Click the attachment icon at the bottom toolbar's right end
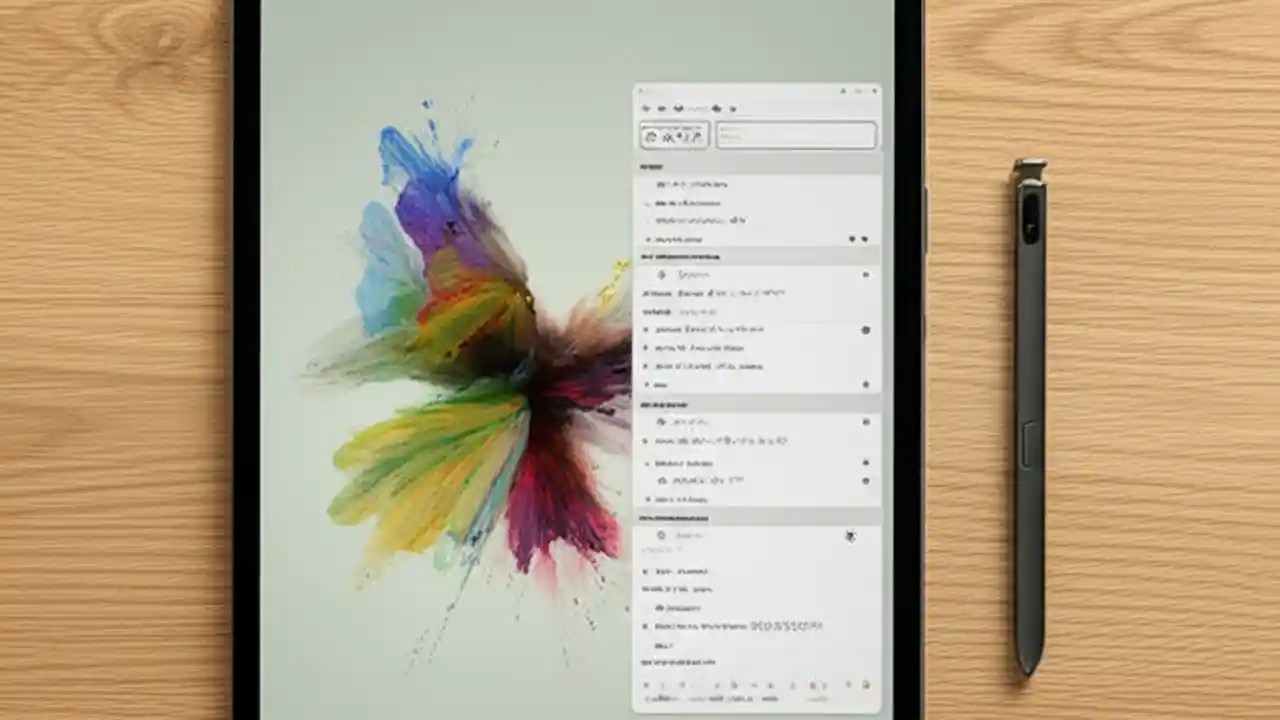Image resolution: width=1280 pixels, height=720 pixels. pyautogui.click(x=866, y=685)
